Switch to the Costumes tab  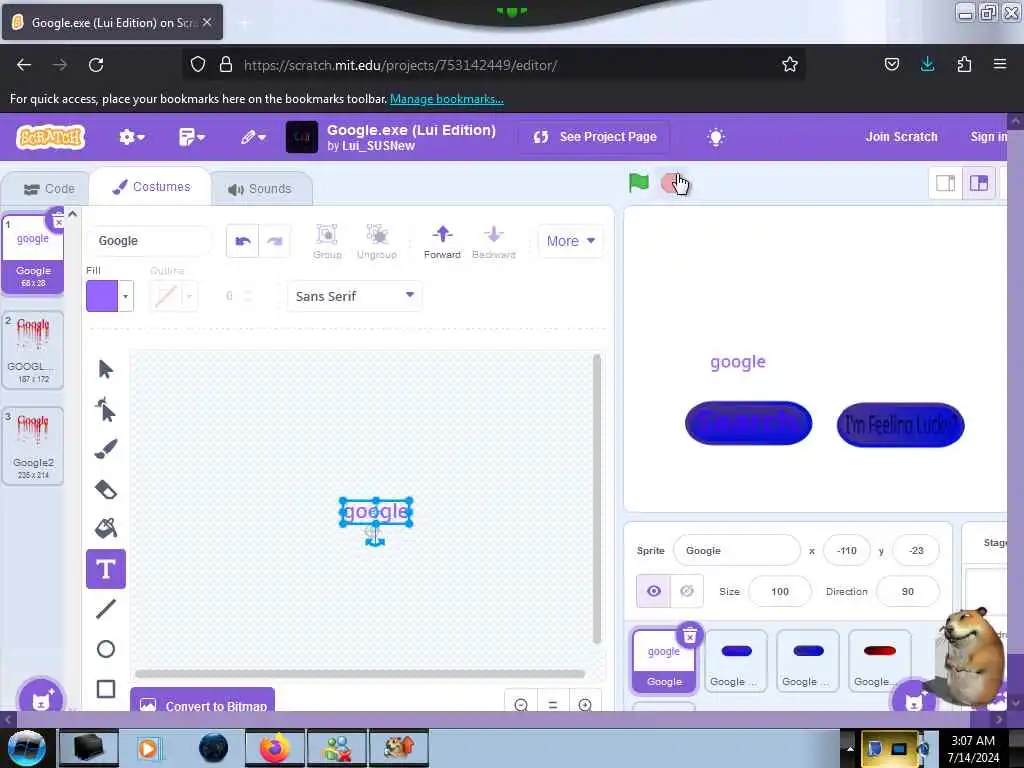point(152,187)
